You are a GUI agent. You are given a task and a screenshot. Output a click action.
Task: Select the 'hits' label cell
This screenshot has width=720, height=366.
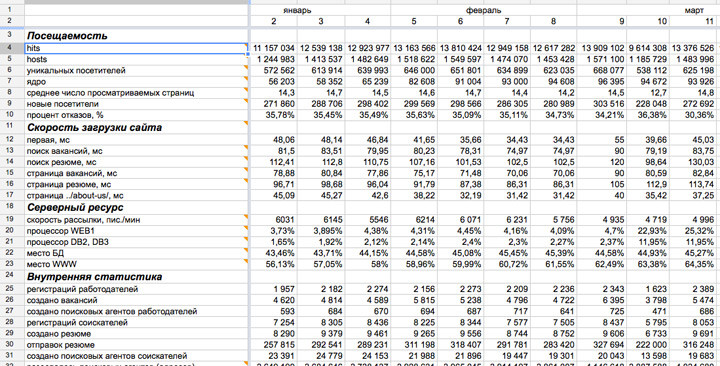[x=136, y=48]
